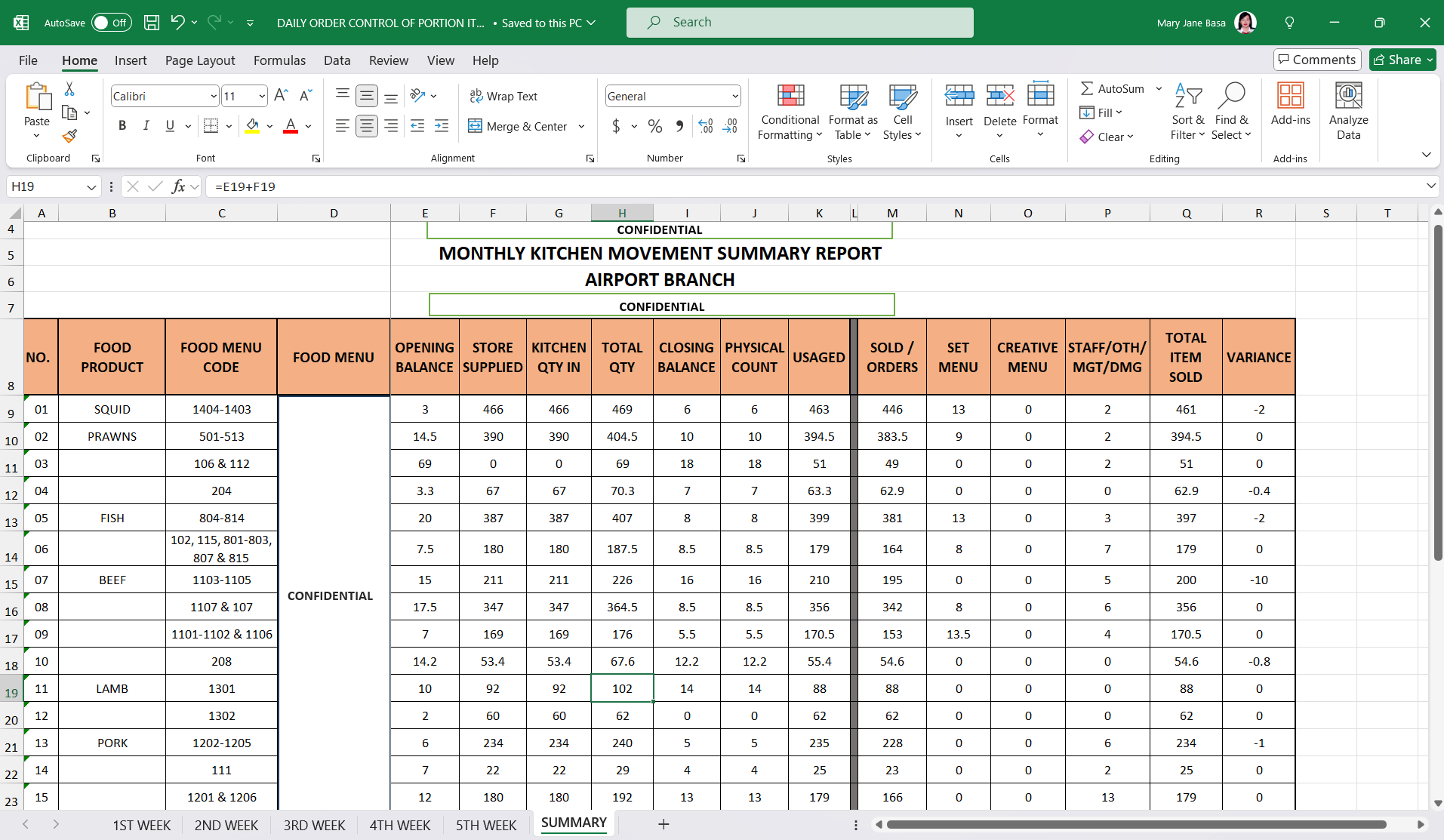Screen dimensions: 1444x840
Task: Click the Cut scissors icon
Action: coord(69,89)
